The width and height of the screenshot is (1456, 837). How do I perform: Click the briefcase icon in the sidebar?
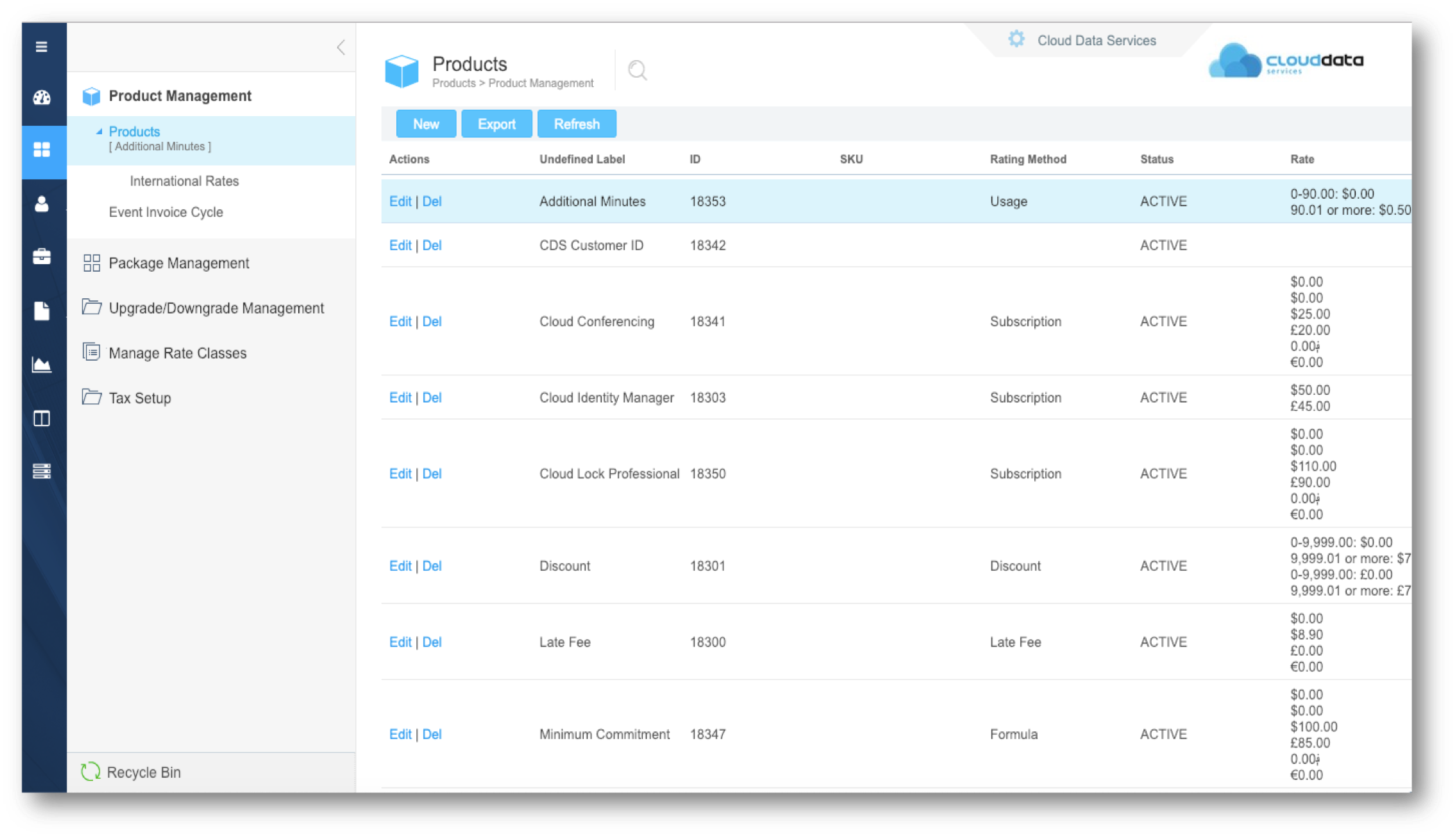click(42, 257)
